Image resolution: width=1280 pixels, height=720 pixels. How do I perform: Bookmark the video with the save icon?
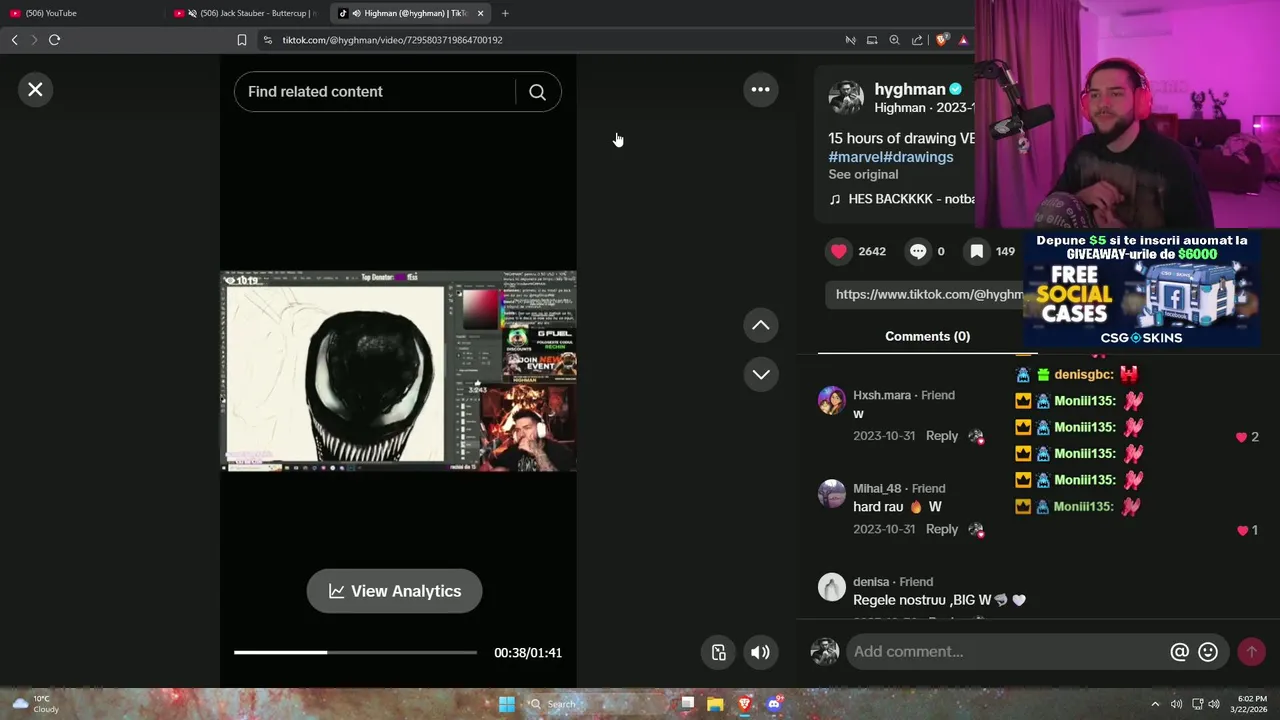click(x=976, y=251)
